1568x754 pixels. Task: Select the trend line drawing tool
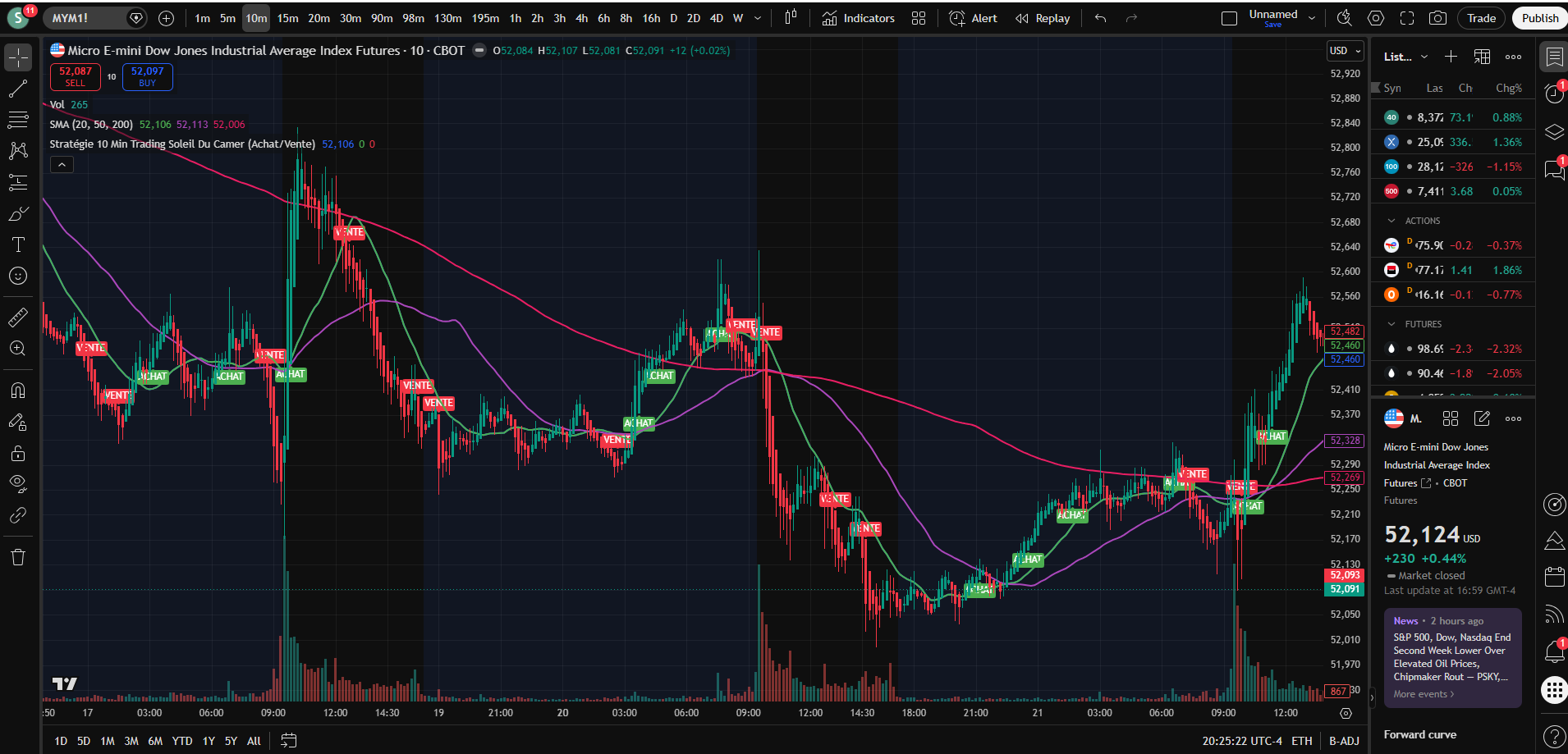tap(18, 89)
